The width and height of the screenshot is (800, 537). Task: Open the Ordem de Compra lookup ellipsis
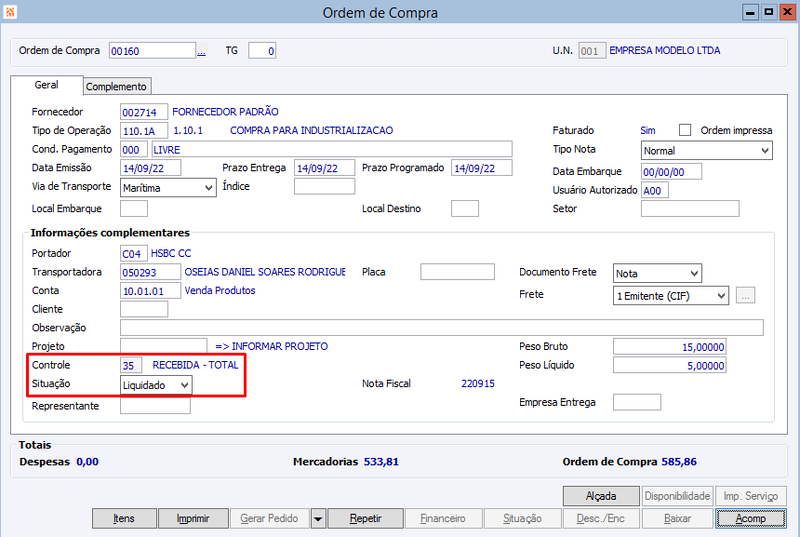pyautogui.click(x=202, y=52)
